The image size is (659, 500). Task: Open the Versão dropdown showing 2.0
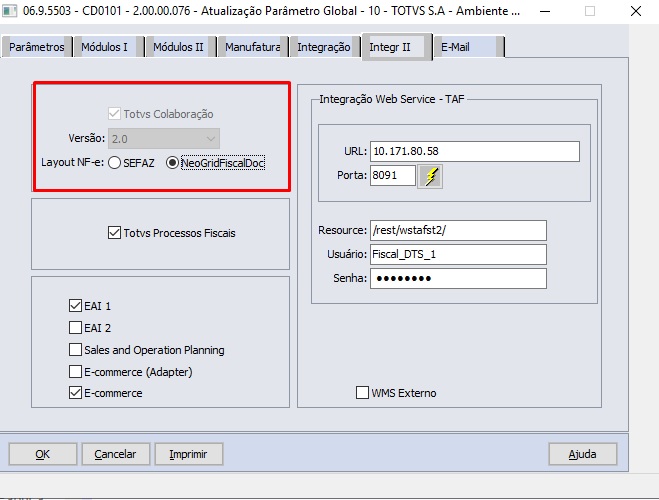tap(164, 139)
